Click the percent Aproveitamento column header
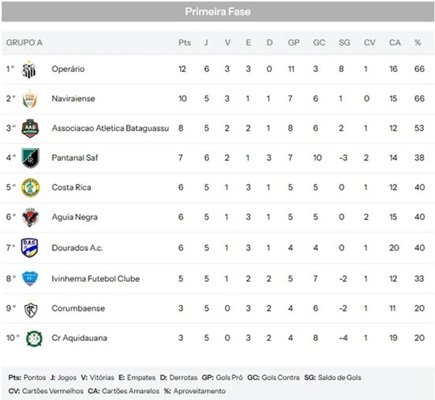This screenshot has height=400, width=435. point(417,43)
